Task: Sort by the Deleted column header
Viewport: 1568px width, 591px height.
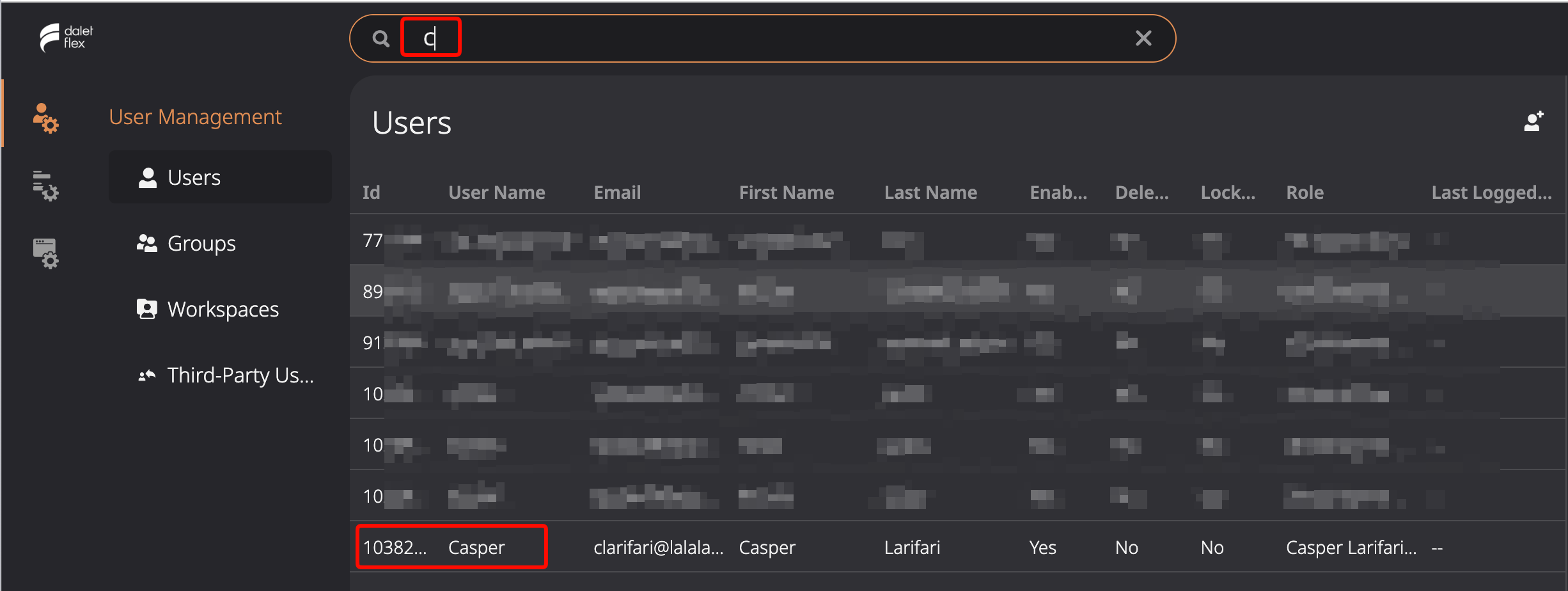Action: coord(1142,193)
